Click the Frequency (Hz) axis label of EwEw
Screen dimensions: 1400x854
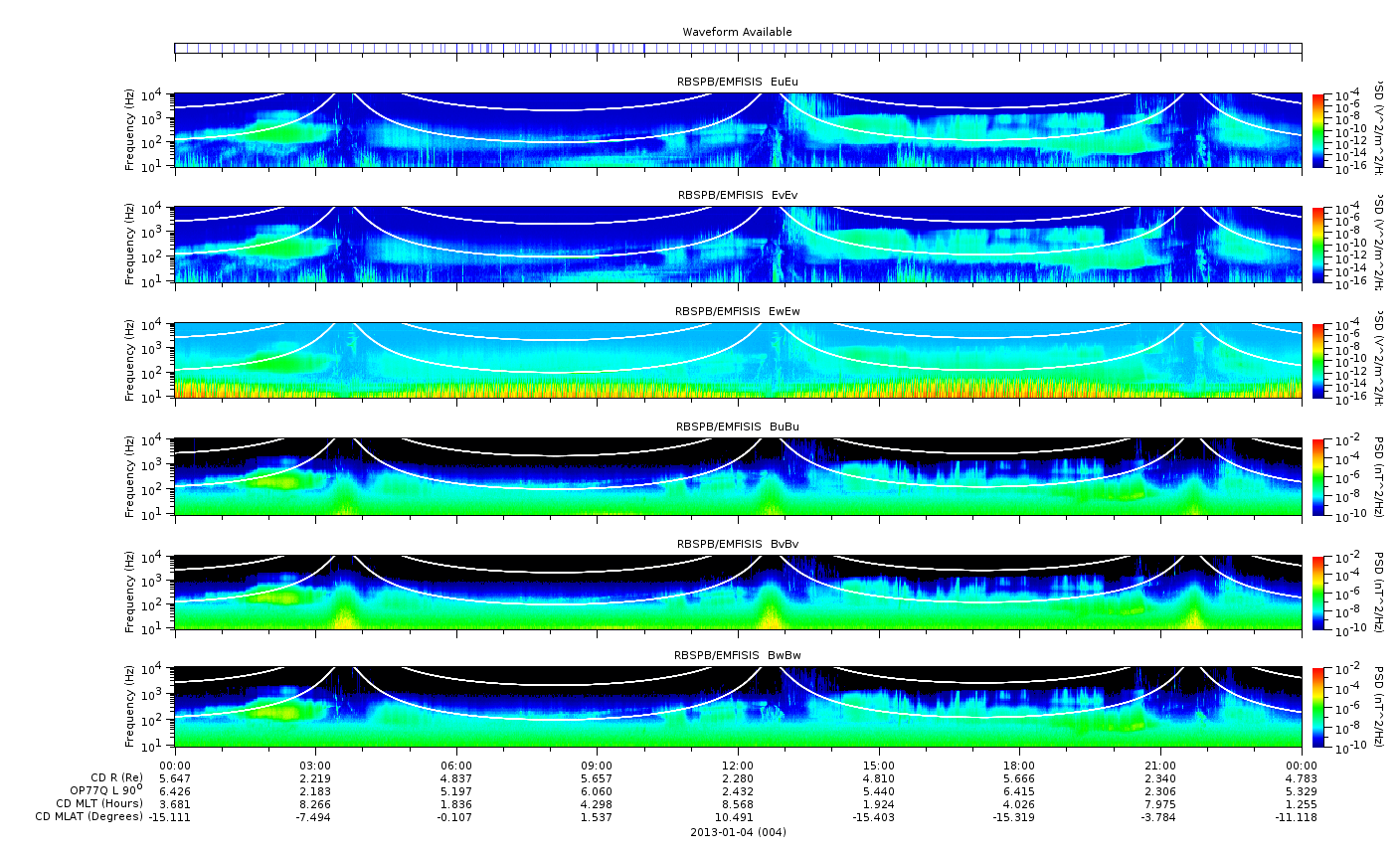[129, 361]
